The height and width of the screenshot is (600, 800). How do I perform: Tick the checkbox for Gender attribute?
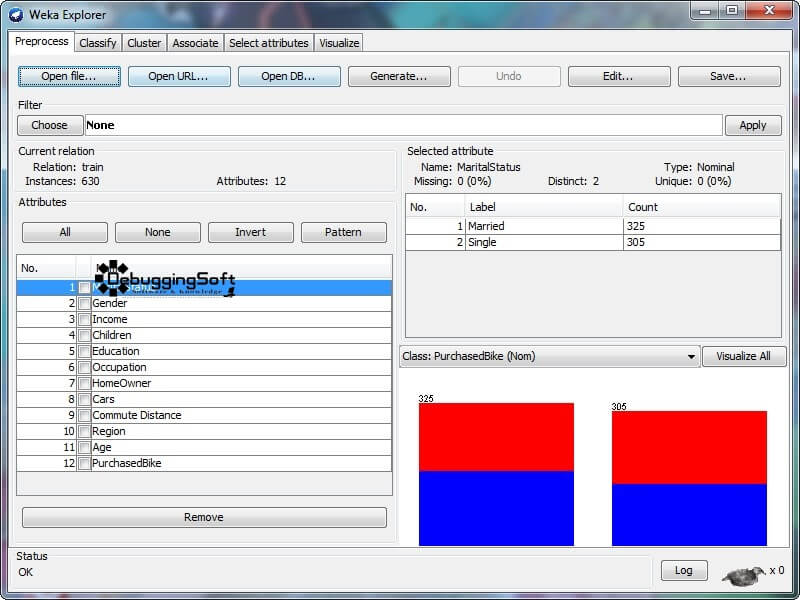(x=84, y=304)
